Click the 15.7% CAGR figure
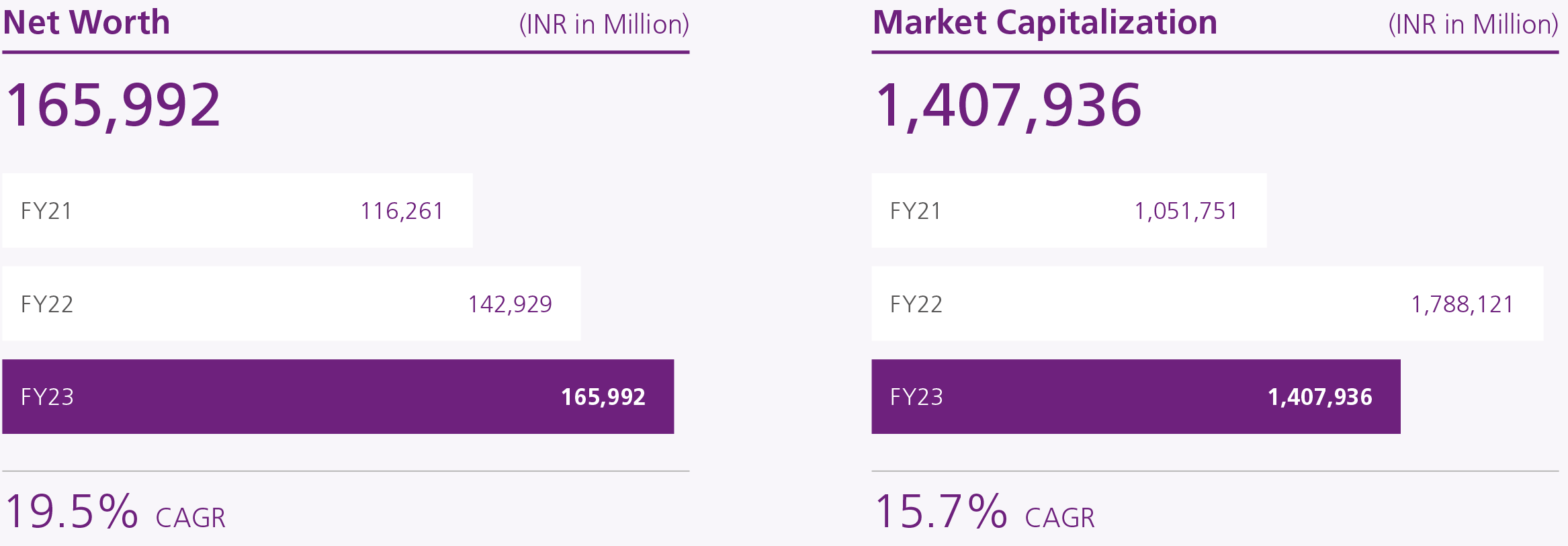 tap(941, 512)
